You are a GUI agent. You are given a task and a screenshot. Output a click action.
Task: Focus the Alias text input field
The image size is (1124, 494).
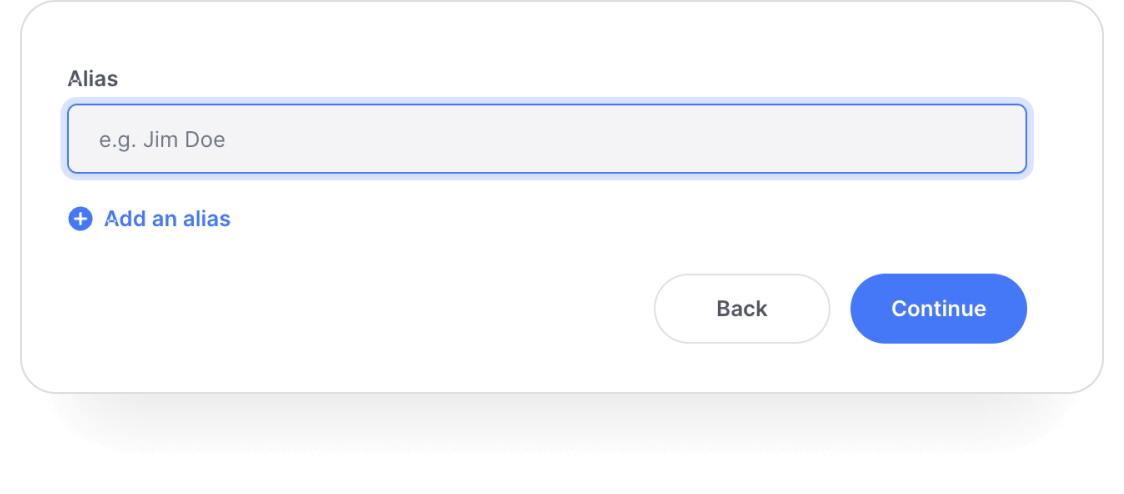pyautogui.click(x=547, y=139)
